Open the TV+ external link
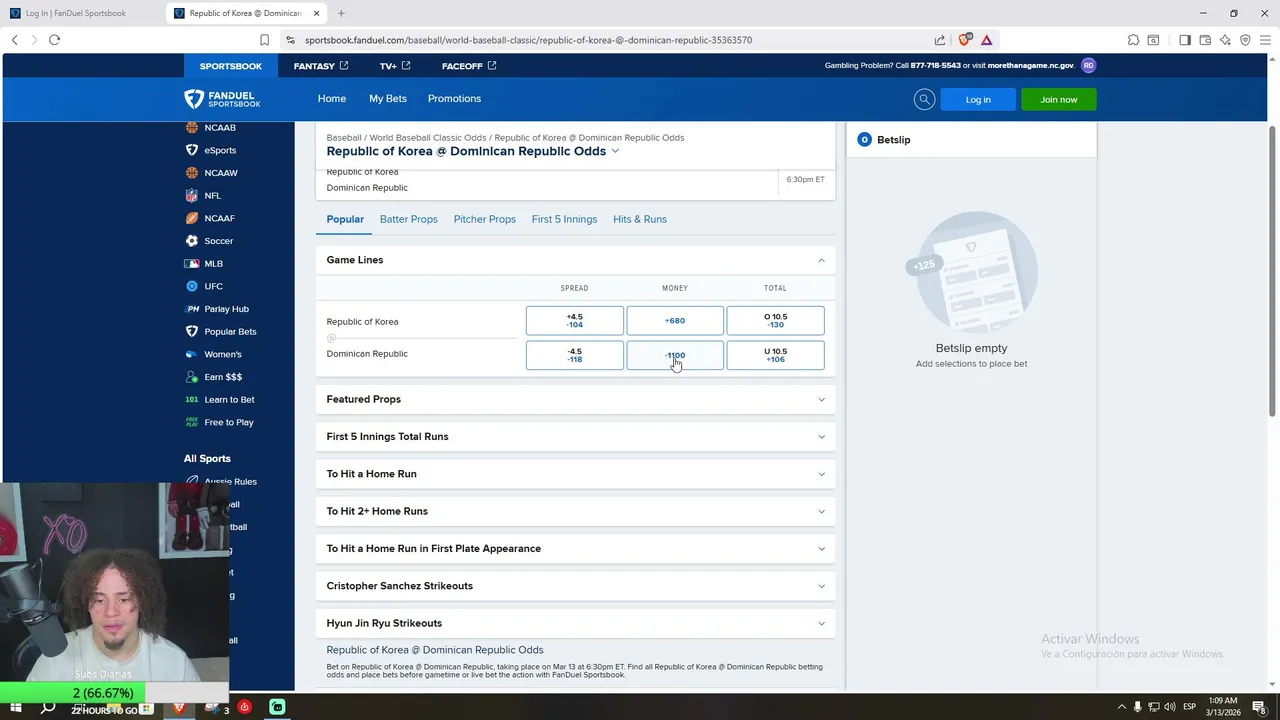The height and width of the screenshot is (720, 1280). point(395,66)
